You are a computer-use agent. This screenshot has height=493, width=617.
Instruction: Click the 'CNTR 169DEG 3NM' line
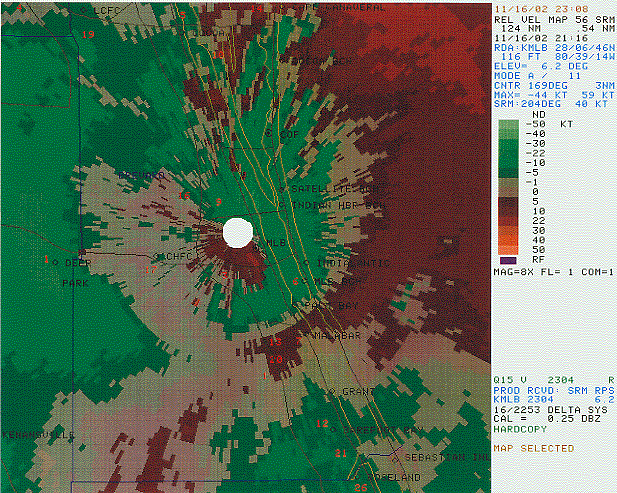click(x=554, y=85)
